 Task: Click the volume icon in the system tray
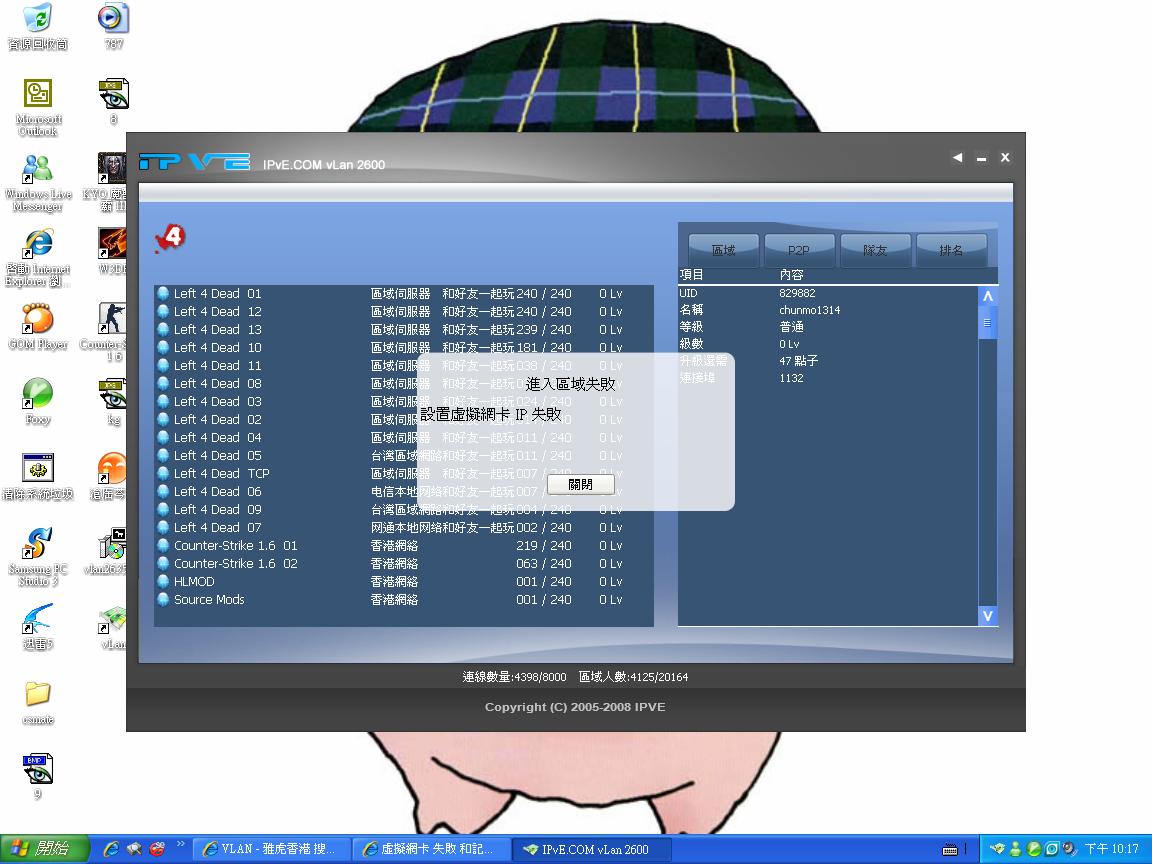1069,849
